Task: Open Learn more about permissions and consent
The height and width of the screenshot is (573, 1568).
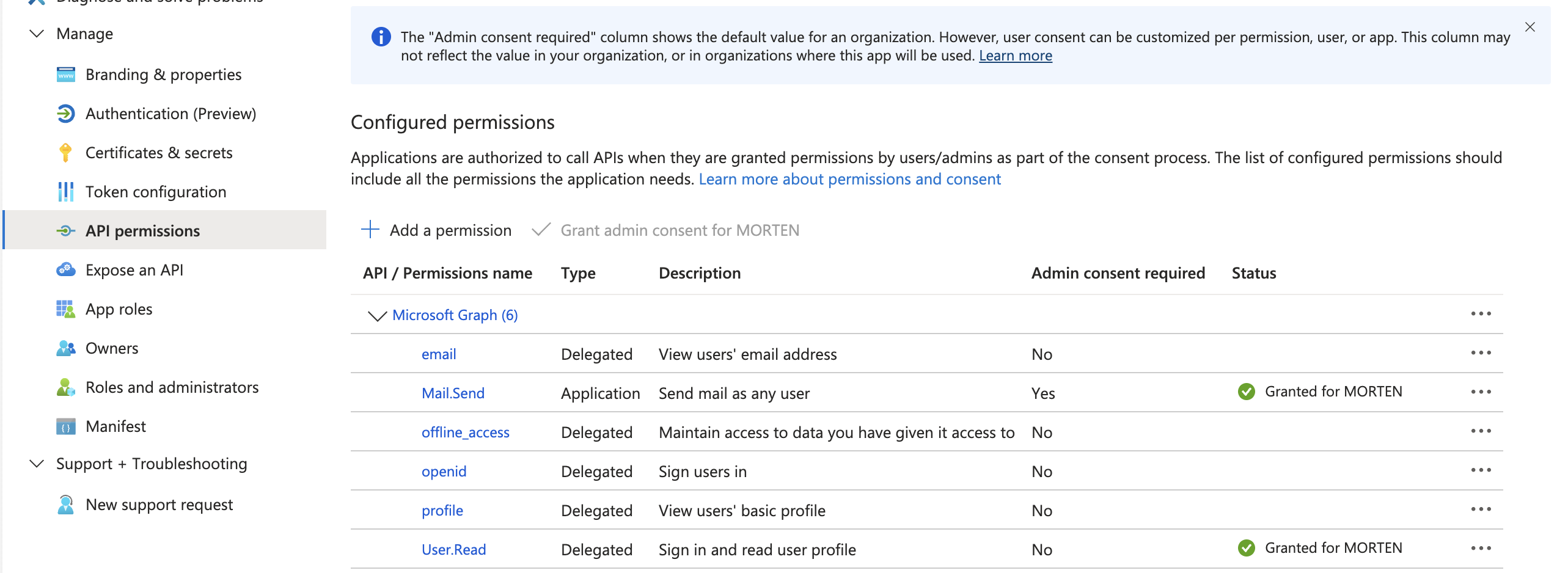Action: coord(849,179)
